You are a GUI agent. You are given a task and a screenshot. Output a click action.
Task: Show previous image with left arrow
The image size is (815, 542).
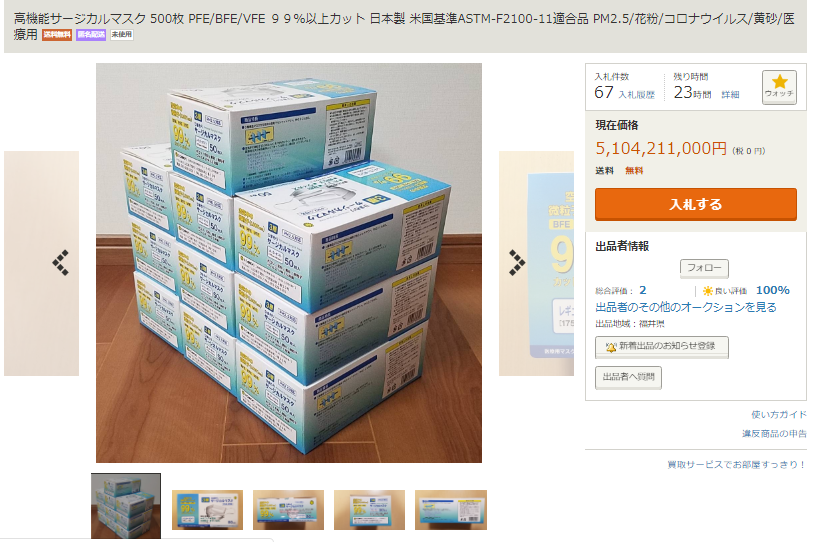[61, 262]
